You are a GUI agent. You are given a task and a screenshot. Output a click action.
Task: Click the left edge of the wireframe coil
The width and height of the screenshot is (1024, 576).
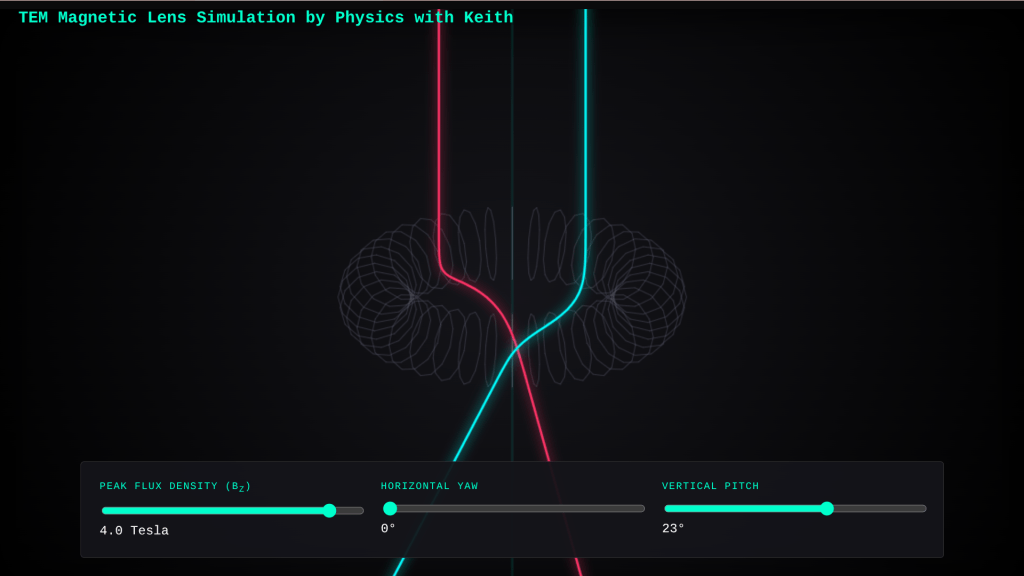click(x=342, y=295)
